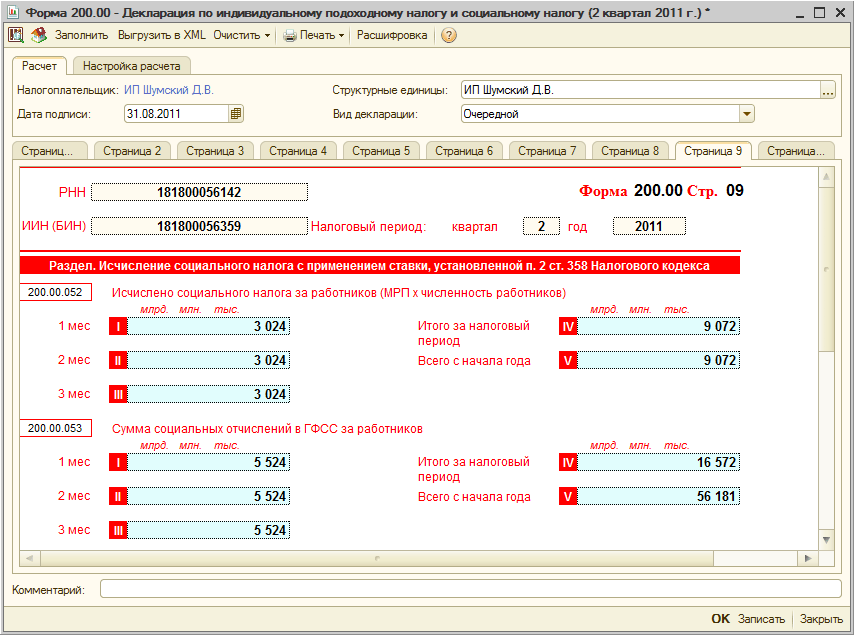Click into the Комментарий input field

470,589
